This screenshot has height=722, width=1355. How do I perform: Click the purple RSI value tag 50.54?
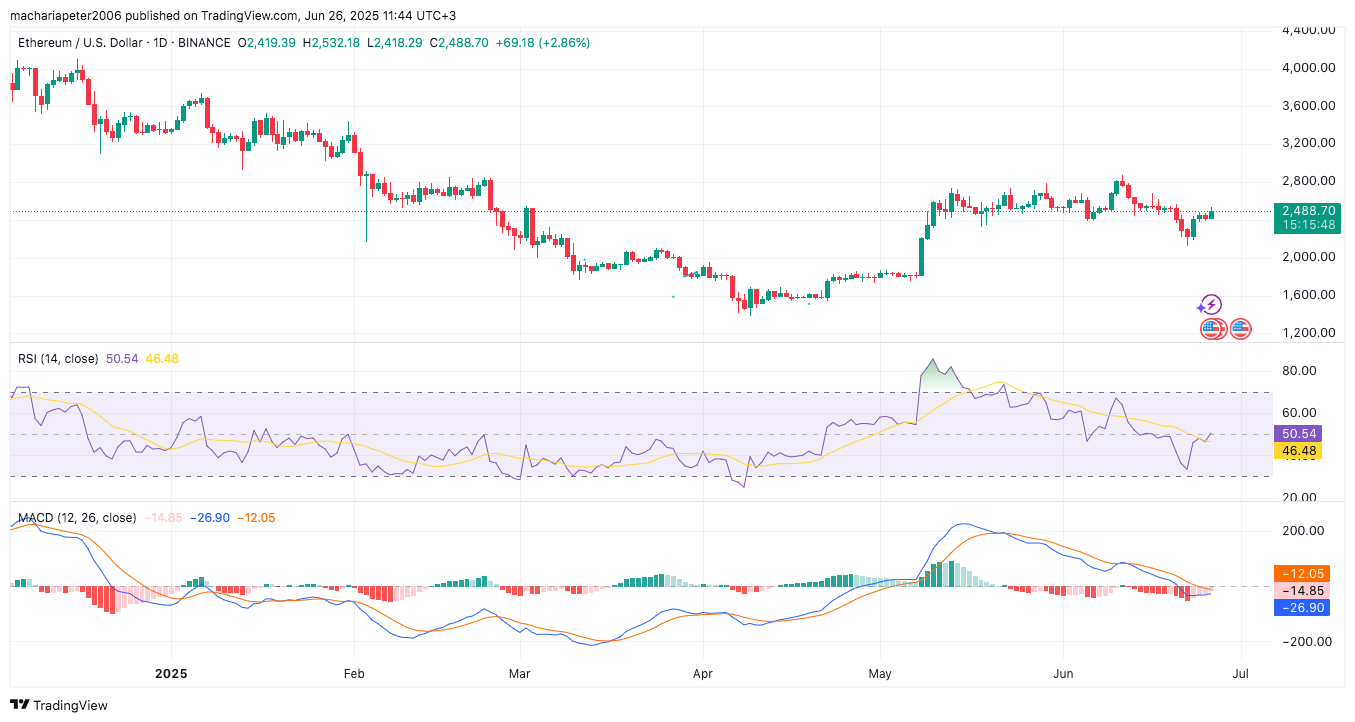(x=1301, y=434)
